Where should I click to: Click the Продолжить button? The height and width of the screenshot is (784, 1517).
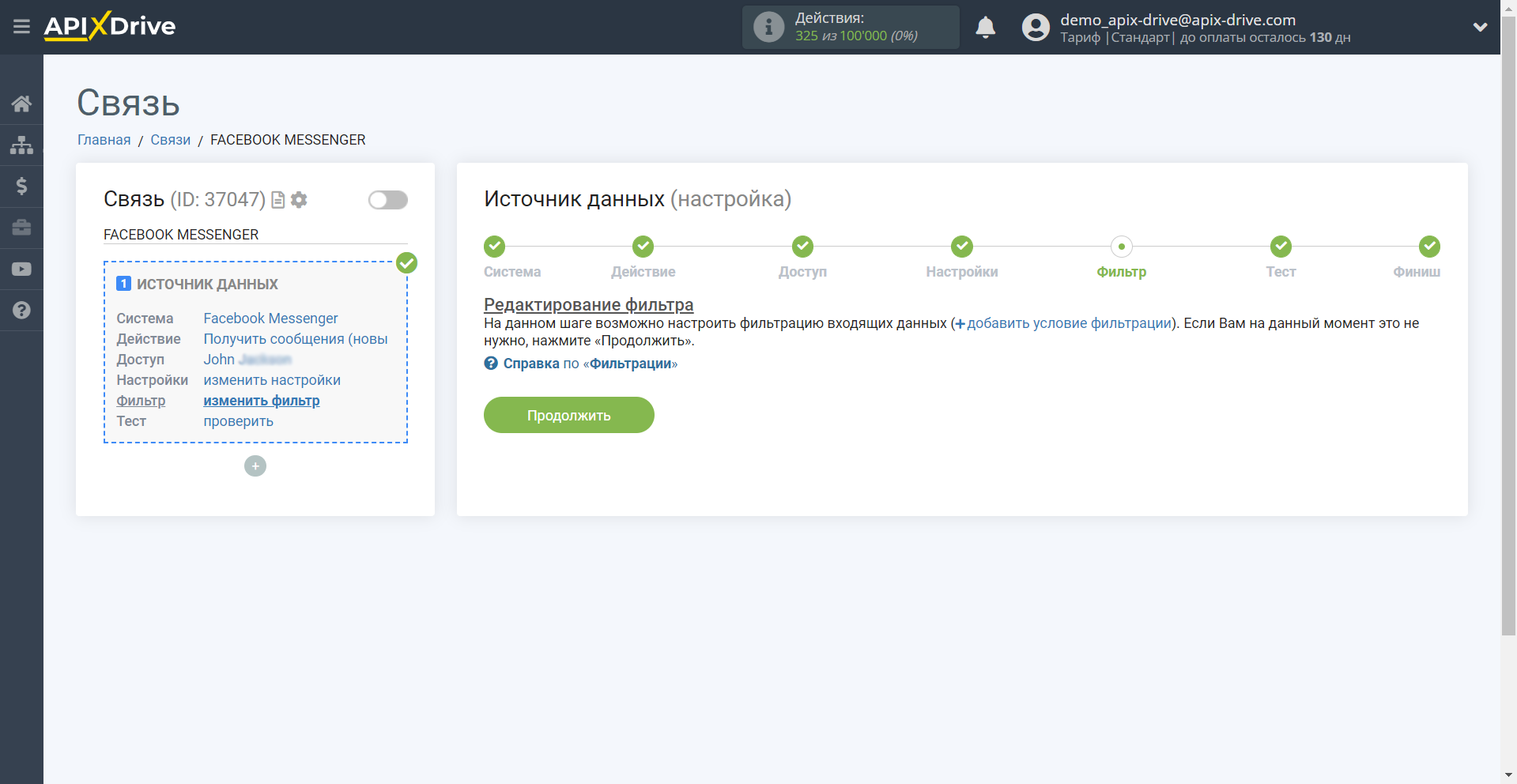pyautogui.click(x=569, y=415)
